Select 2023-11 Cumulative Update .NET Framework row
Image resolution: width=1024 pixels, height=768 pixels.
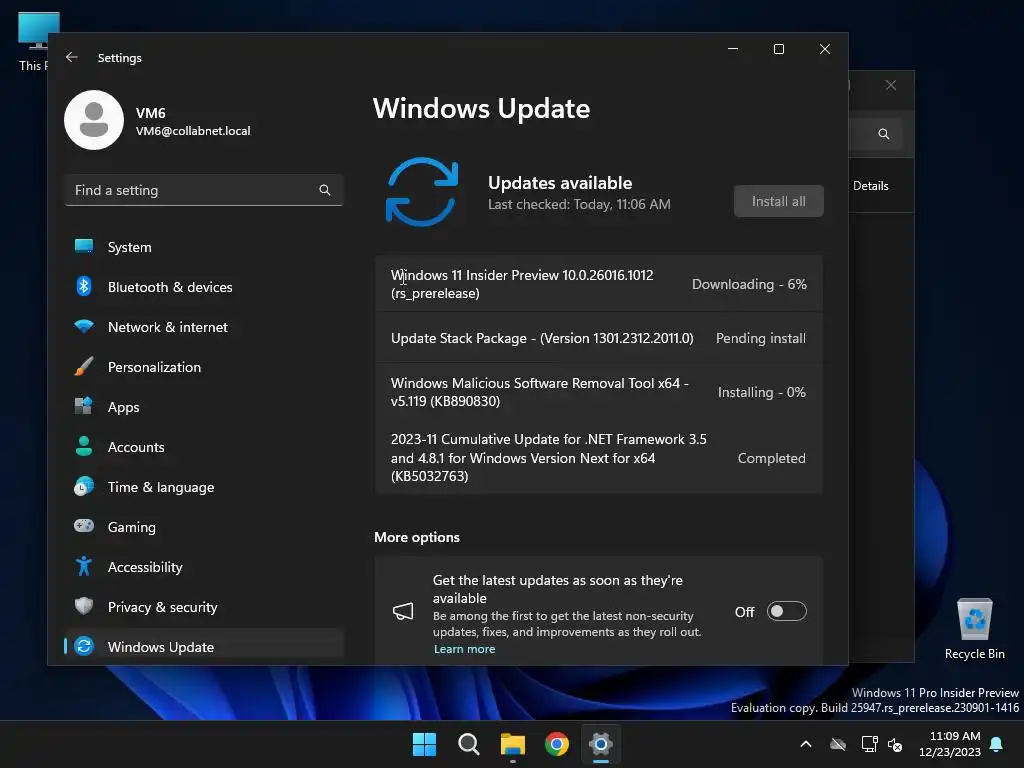[598, 457]
